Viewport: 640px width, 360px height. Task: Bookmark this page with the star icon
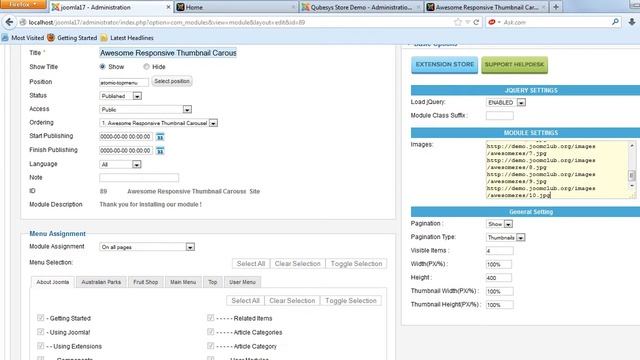[458, 22]
